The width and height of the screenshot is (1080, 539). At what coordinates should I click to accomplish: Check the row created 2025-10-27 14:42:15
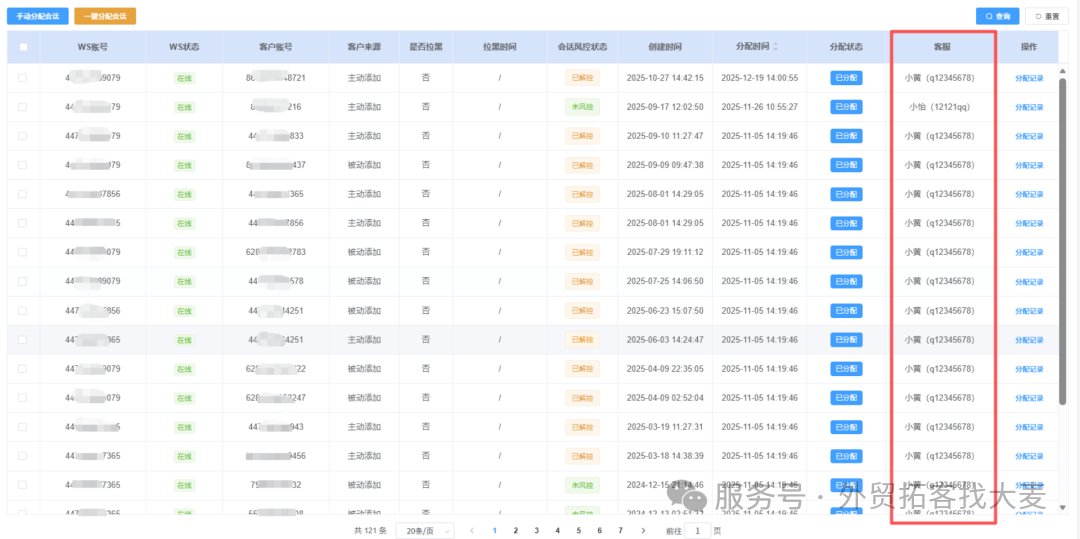tap(23, 78)
